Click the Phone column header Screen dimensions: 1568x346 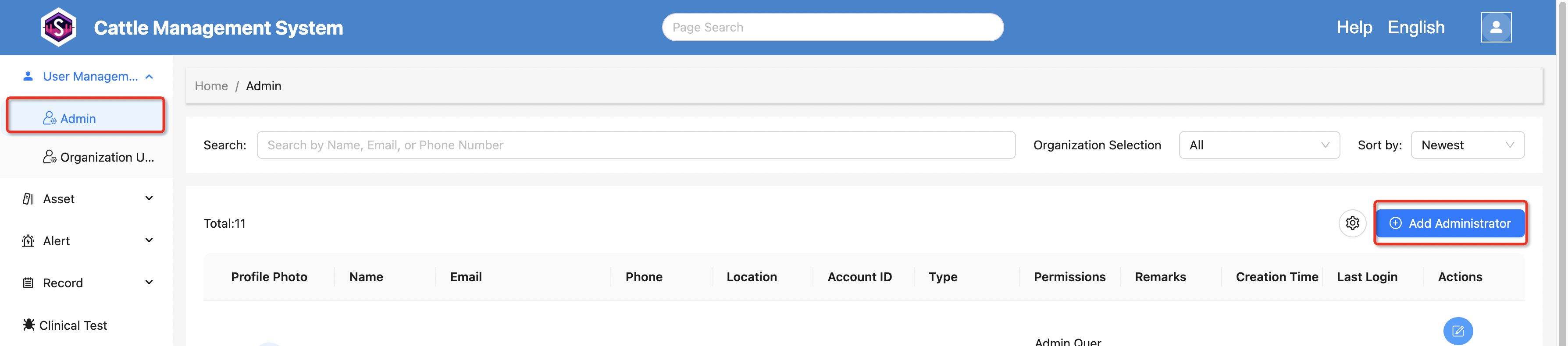point(643,277)
